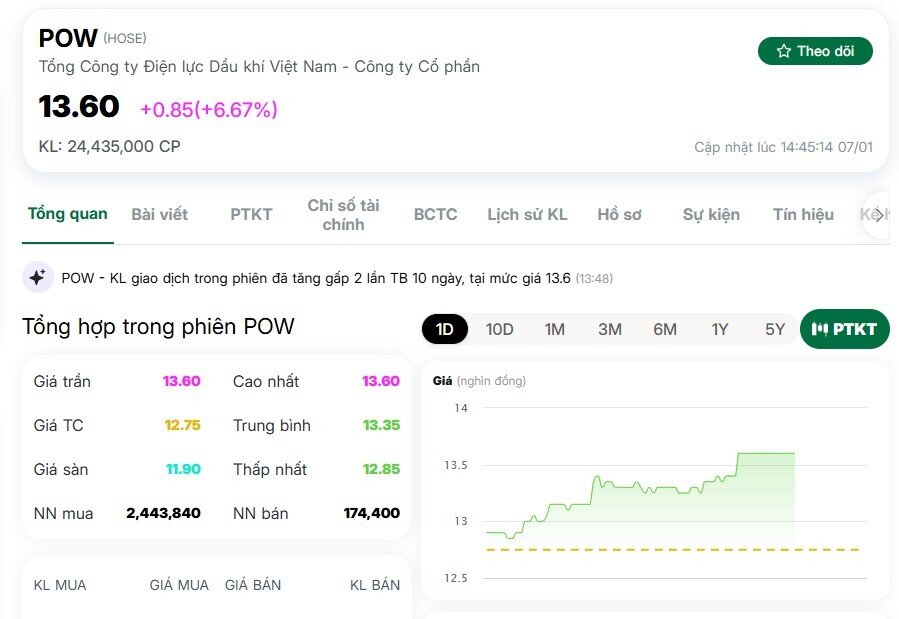Enable the 1Y chart range

719,328
